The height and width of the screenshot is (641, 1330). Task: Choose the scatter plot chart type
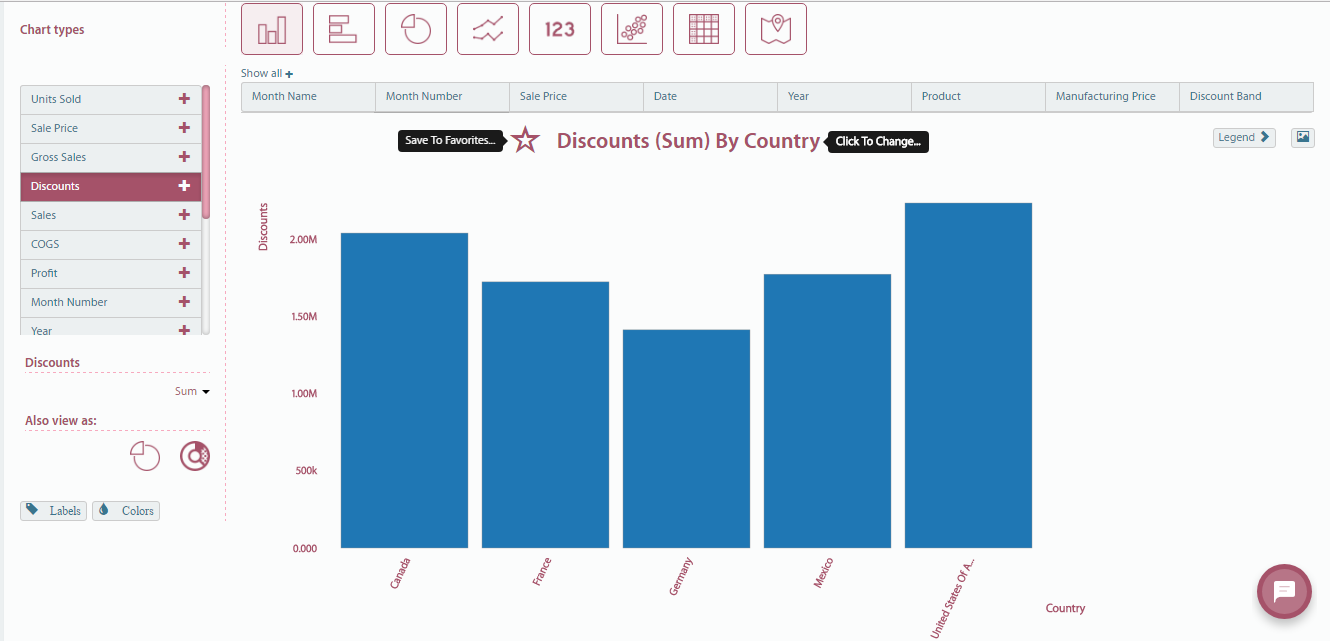(x=632, y=29)
